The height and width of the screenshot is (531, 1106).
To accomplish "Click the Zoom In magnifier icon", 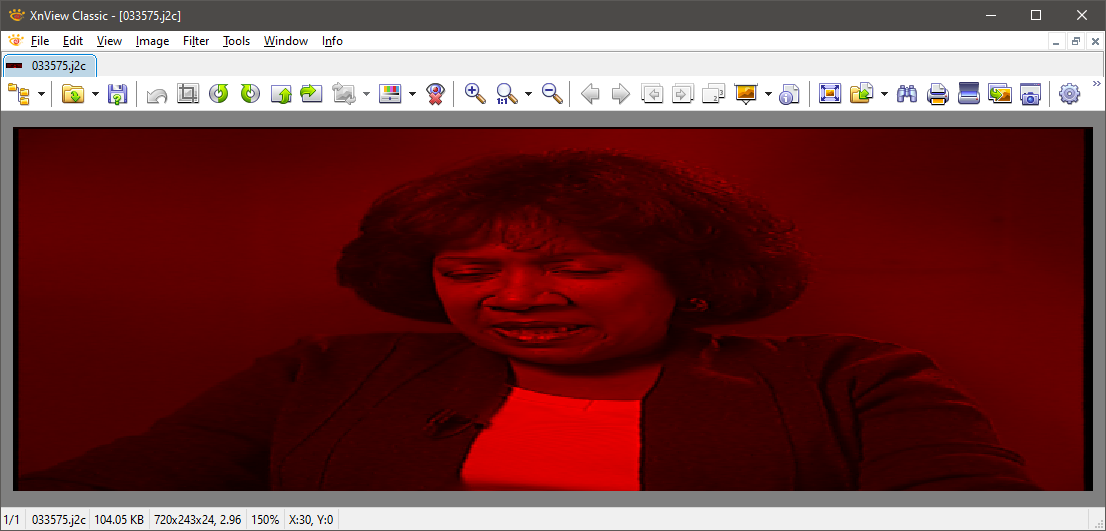I will pos(475,94).
